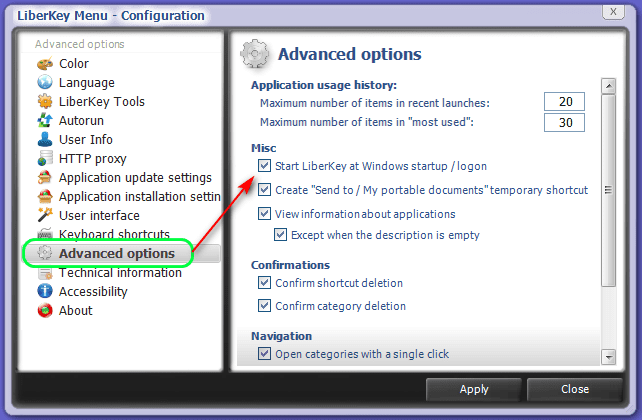Click the LiberKey Tools gear icon
642x420 pixels.
pos(45,101)
